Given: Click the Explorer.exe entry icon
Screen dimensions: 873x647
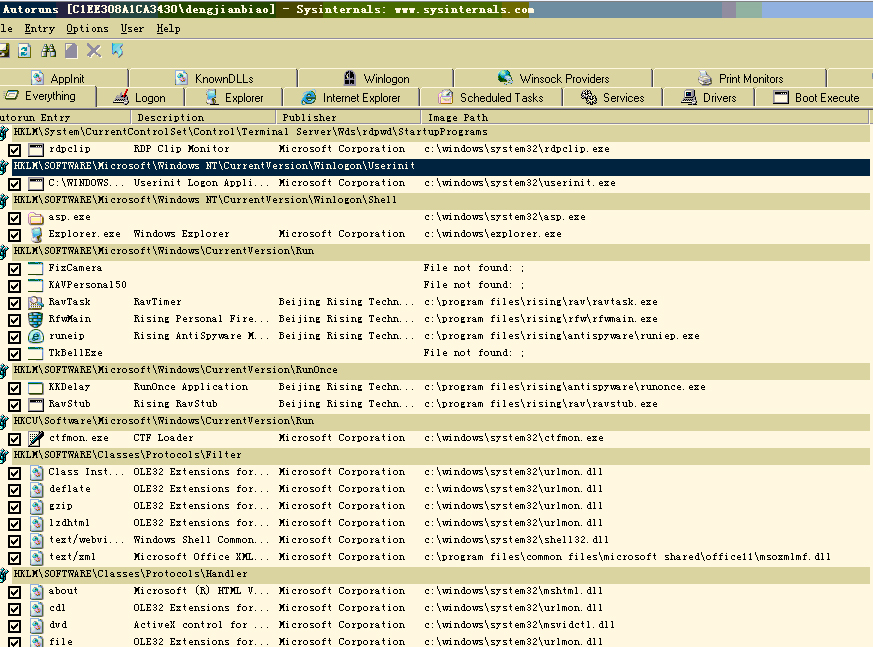Looking at the screenshot, I should [36, 234].
